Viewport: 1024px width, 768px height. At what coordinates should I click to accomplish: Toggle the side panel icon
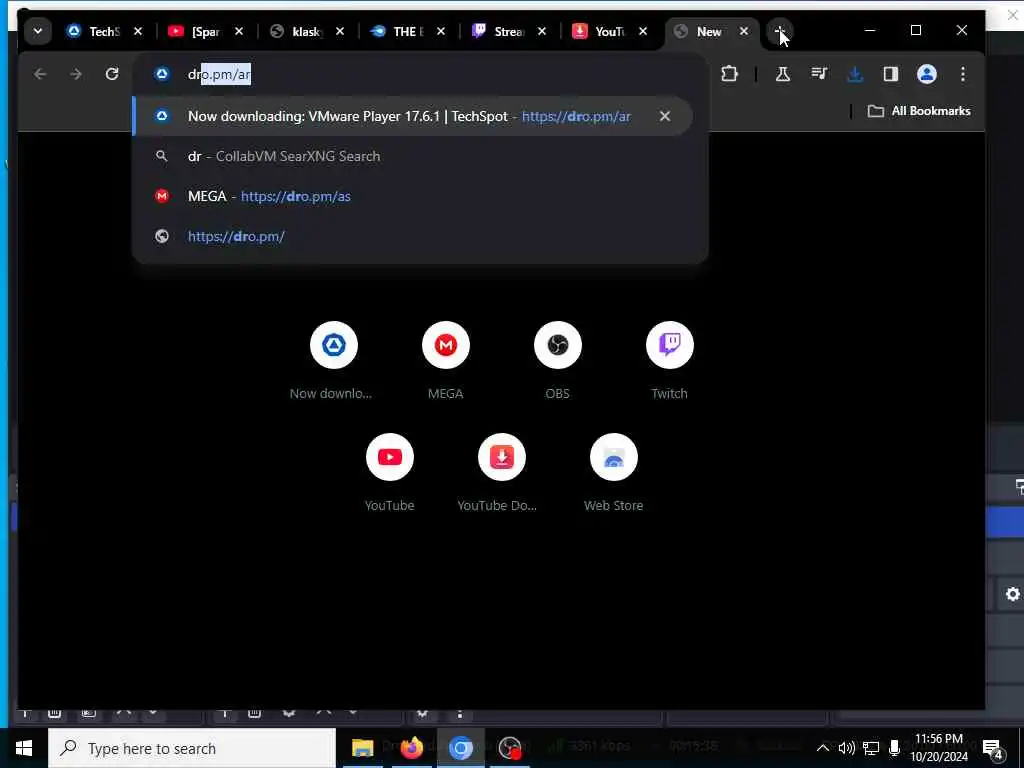click(x=891, y=74)
